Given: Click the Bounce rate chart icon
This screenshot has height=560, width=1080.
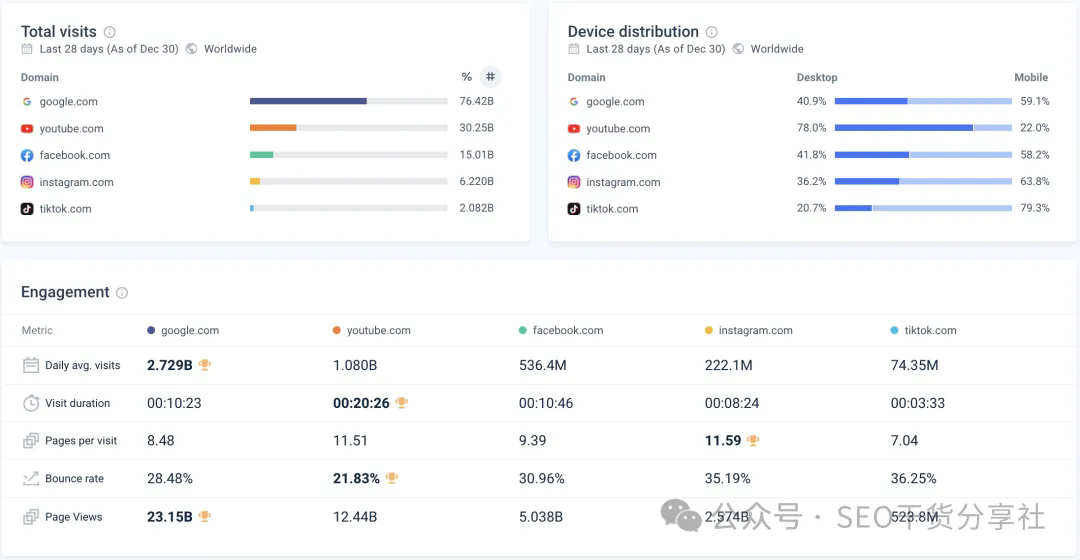Looking at the screenshot, I should click(31, 478).
